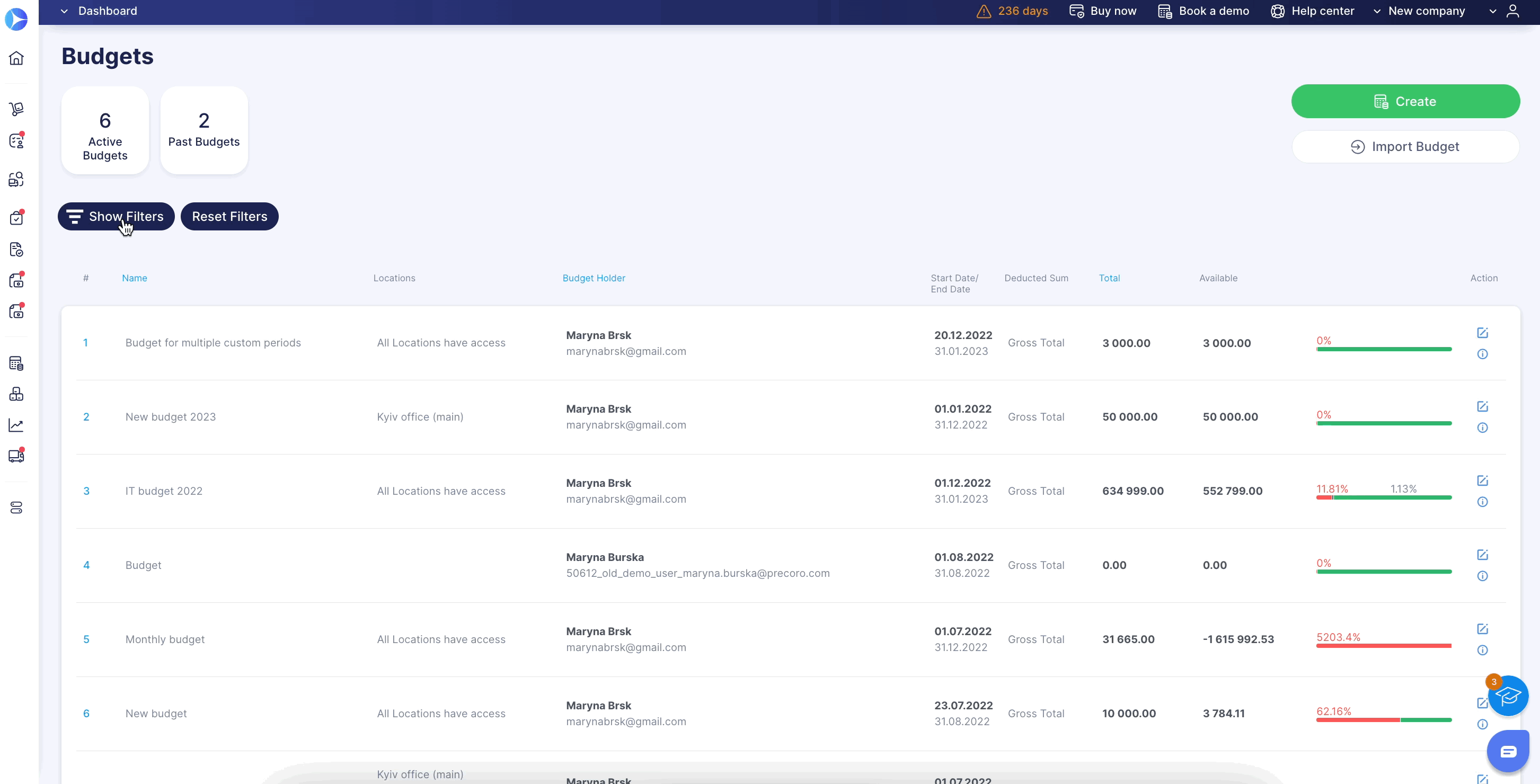This screenshot has width=1540, height=784.
Task: Click the 'Monthly budget' name cell
Action: point(165,639)
